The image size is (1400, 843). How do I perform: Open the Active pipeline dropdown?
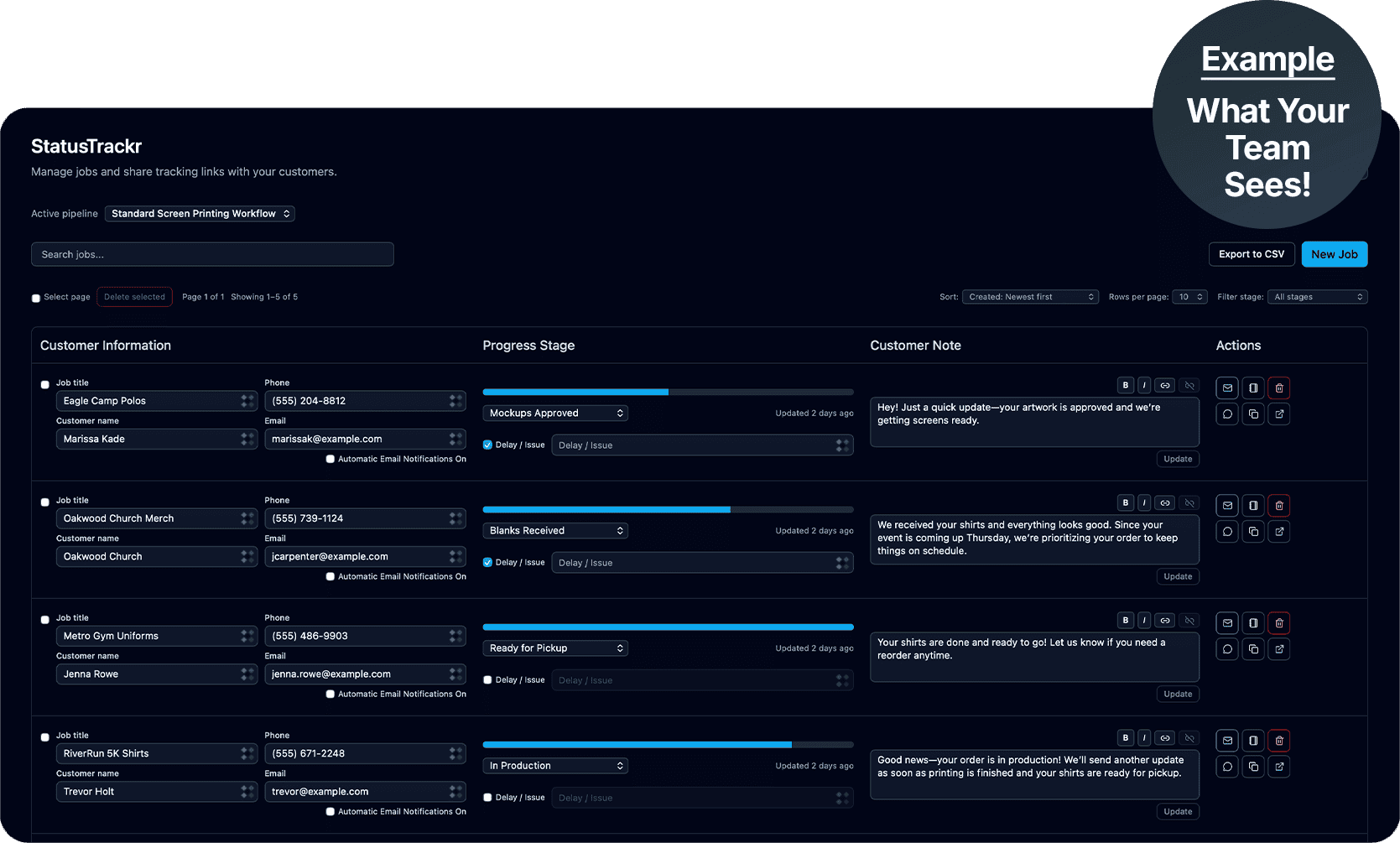(200, 214)
